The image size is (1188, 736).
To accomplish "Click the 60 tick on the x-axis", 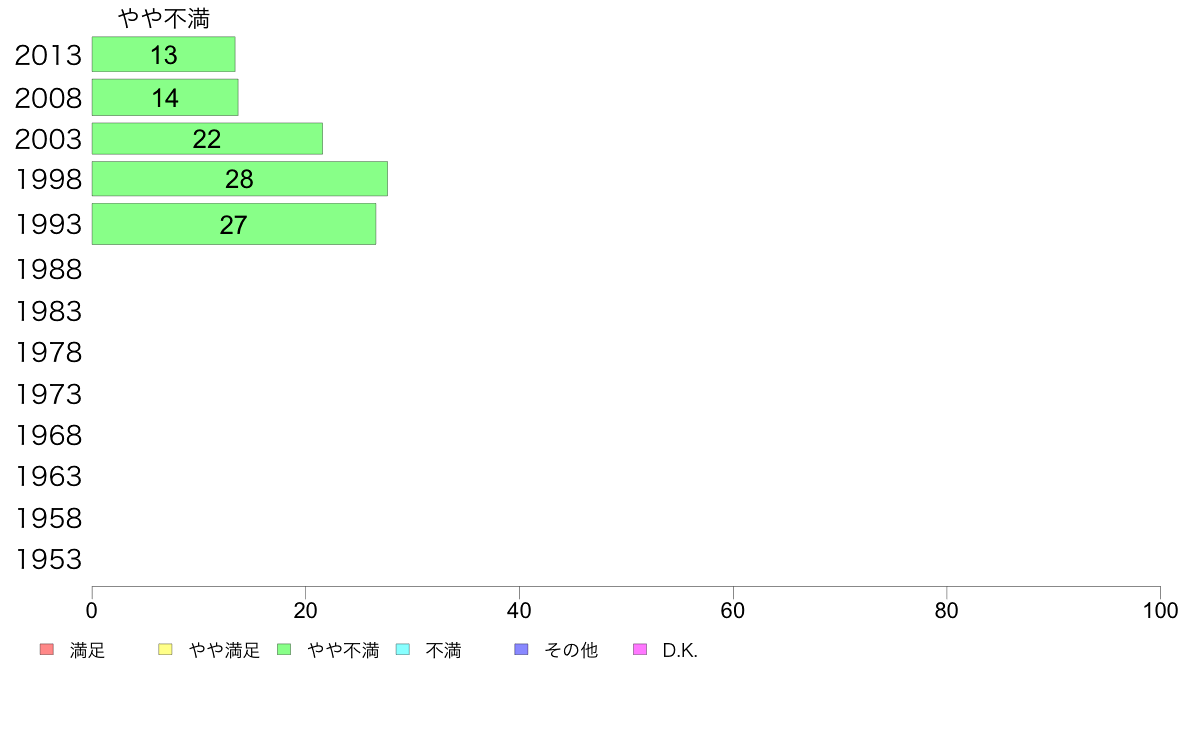I will 733,610.
